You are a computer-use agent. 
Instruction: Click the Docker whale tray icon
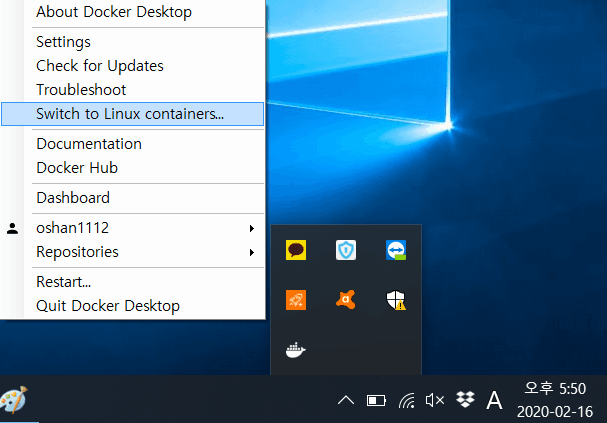click(296, 350)
